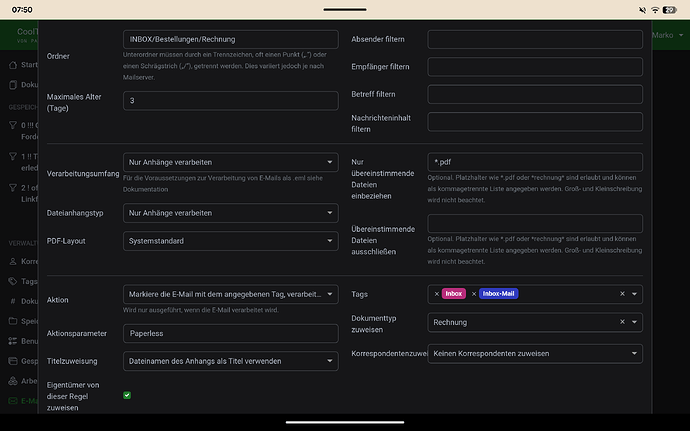Open the Aktion dropdown
This screenshot has height=431, width=690.
pos(231,294)
